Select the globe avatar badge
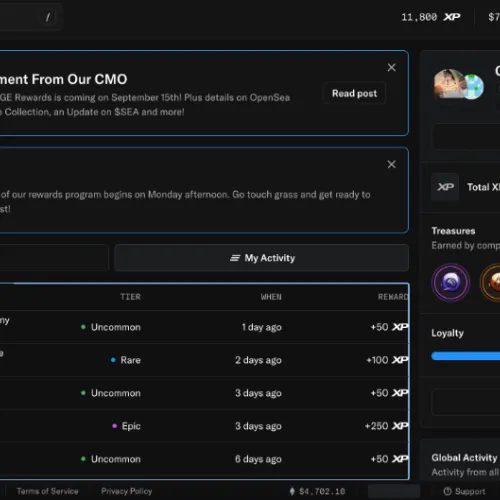Screen dimensions: 500x500 (473, 87)
